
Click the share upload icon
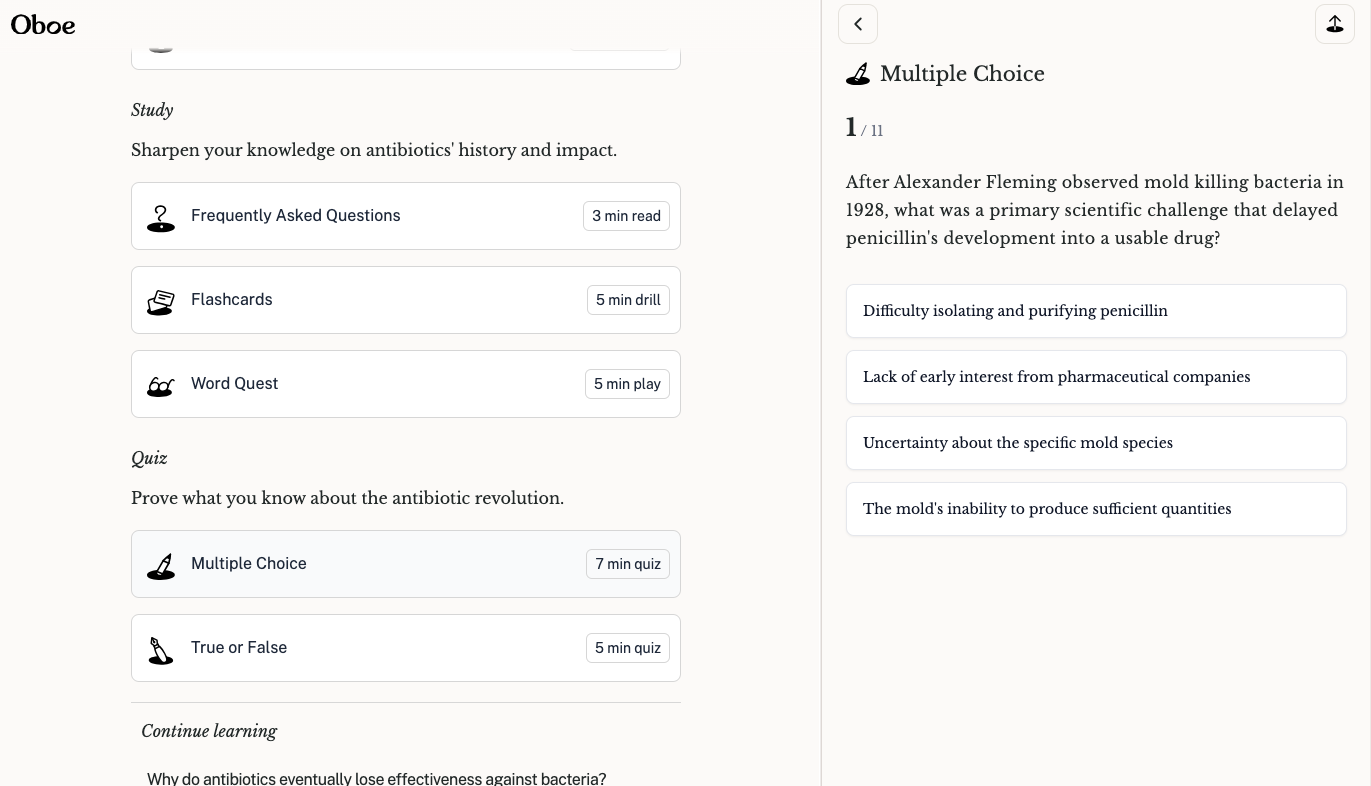point(1334,24)
